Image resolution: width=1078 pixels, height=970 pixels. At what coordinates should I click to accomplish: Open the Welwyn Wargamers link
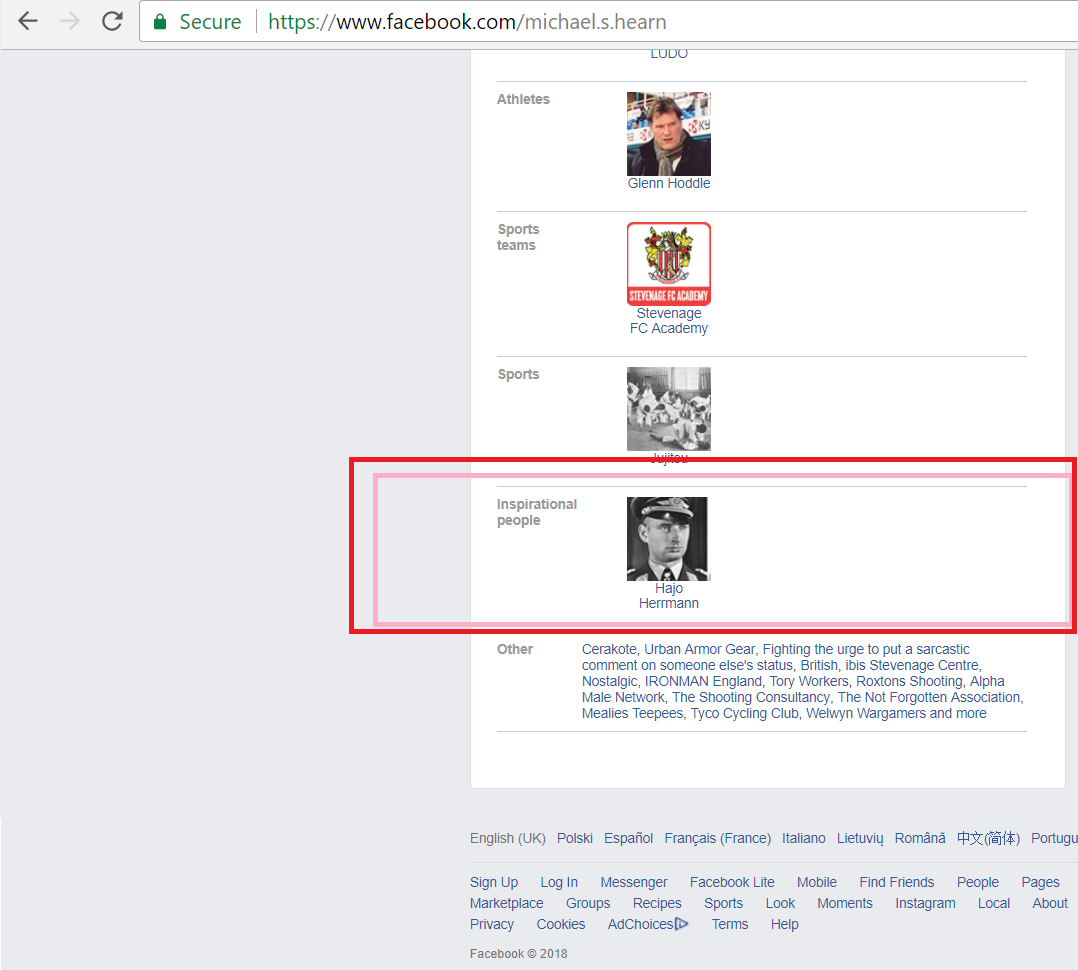[866, 714]
